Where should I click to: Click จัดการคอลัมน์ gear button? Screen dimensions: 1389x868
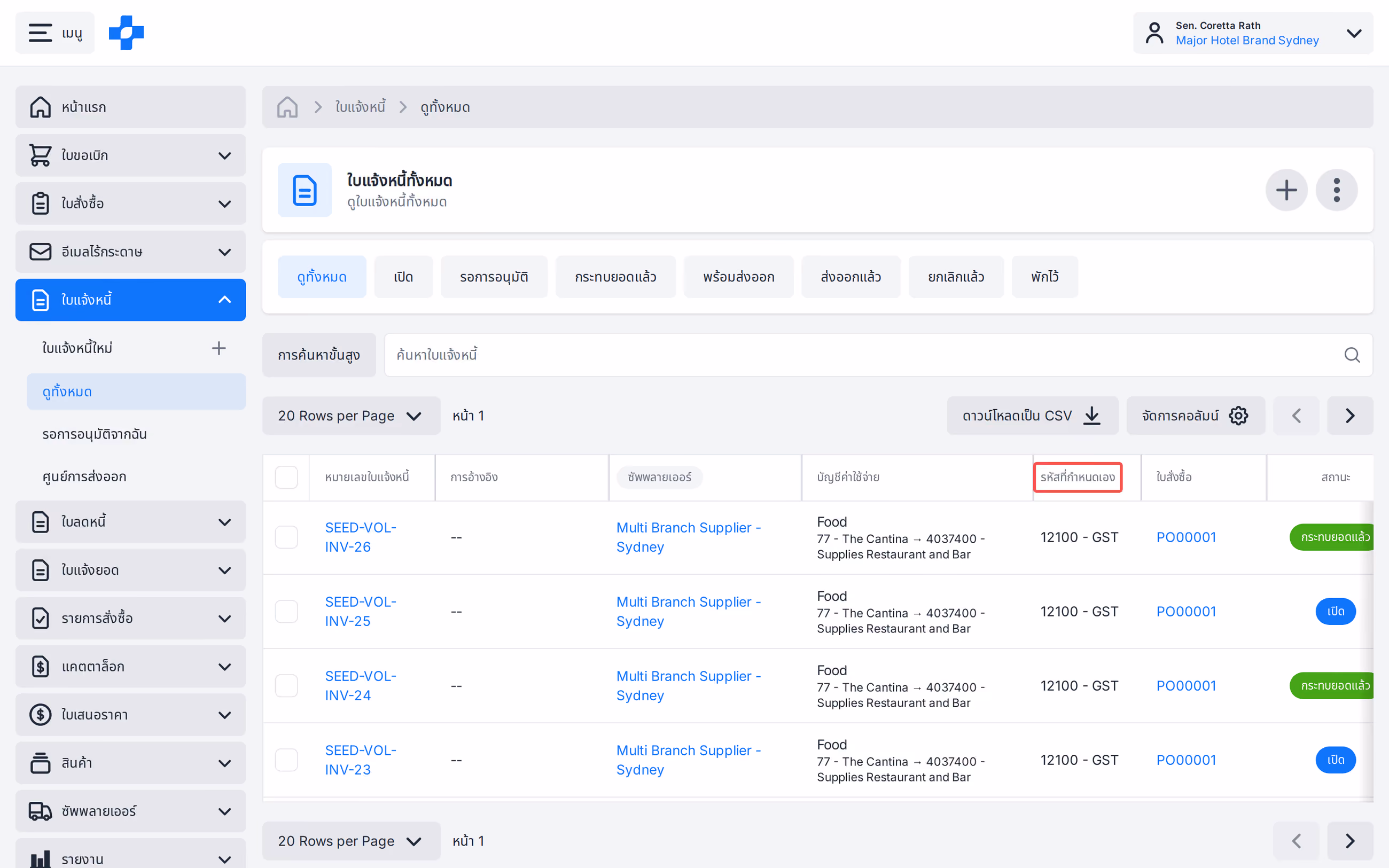coord(1196,416)
